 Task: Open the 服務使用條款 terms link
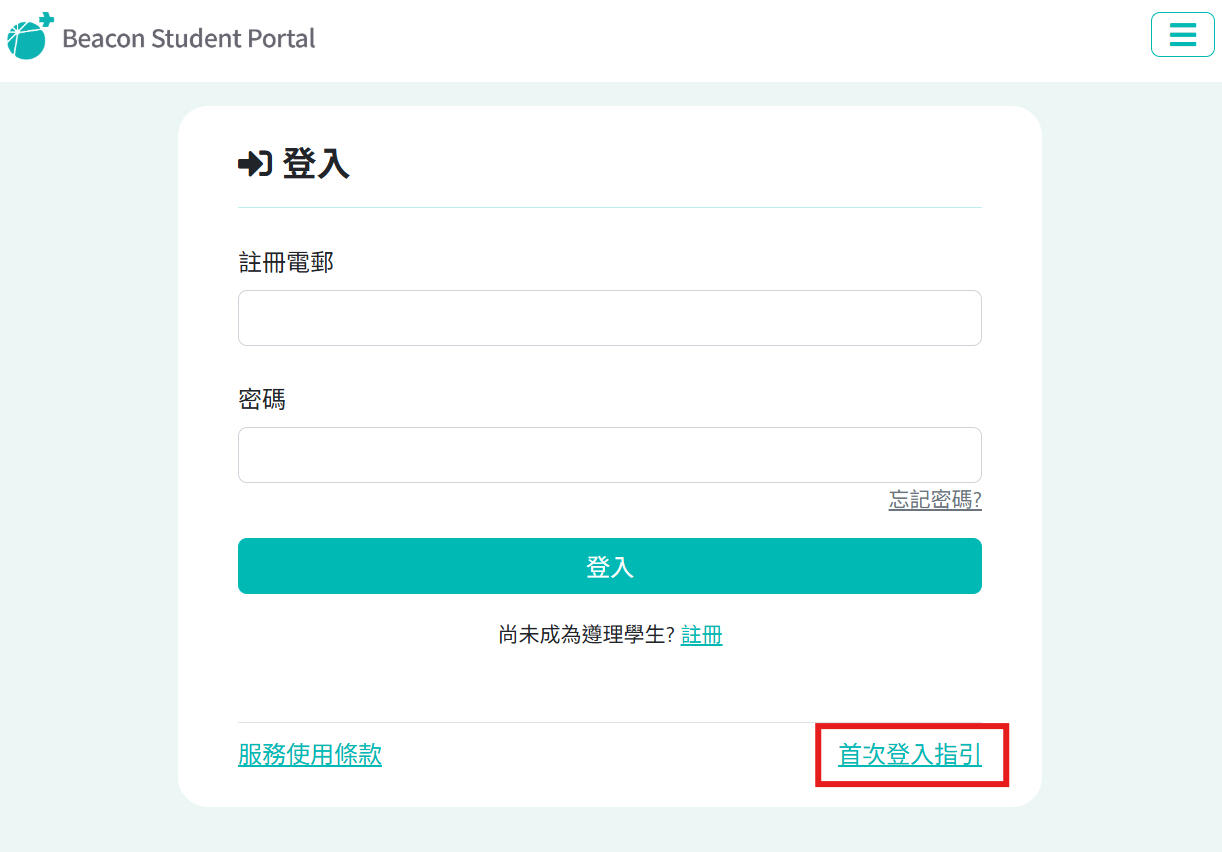(x=310, y=755)
